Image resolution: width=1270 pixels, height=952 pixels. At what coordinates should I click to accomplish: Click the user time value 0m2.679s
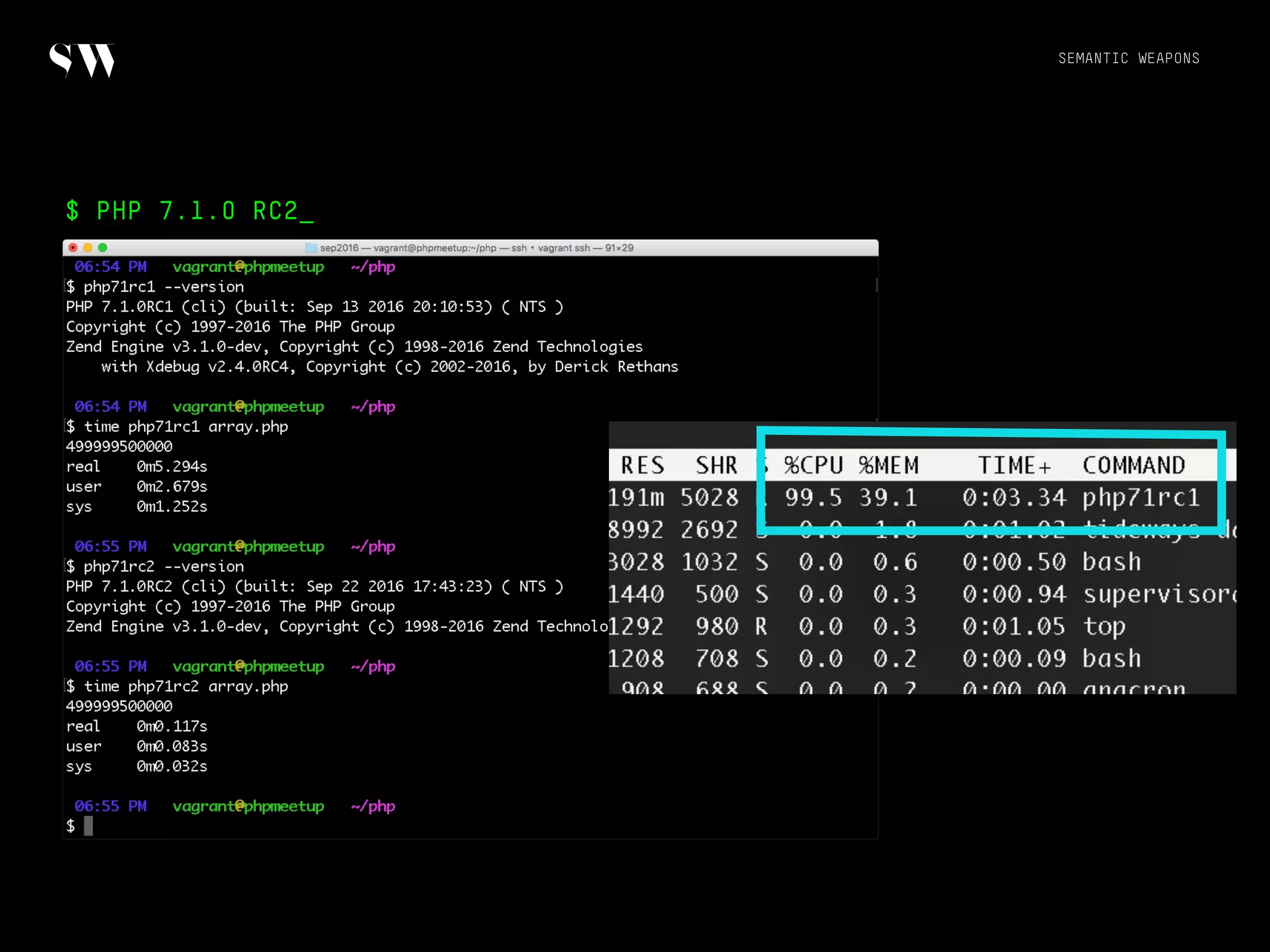(172, 487)
